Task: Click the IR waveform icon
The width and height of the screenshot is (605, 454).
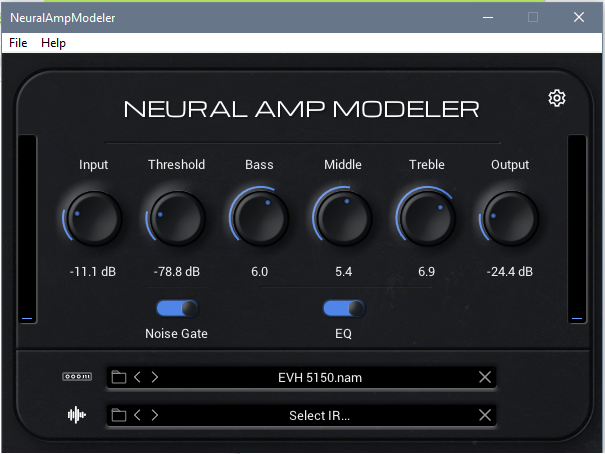Action: click(x=77, y=415)
